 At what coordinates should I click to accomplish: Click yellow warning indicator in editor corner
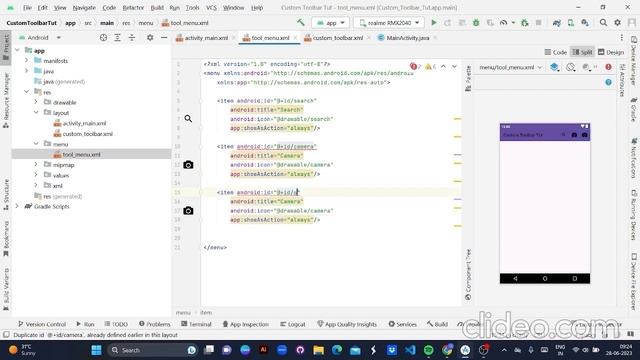click(430, 67)
